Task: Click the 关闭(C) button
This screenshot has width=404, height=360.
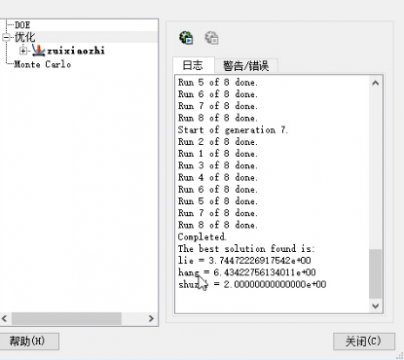Action: point(364,341)
